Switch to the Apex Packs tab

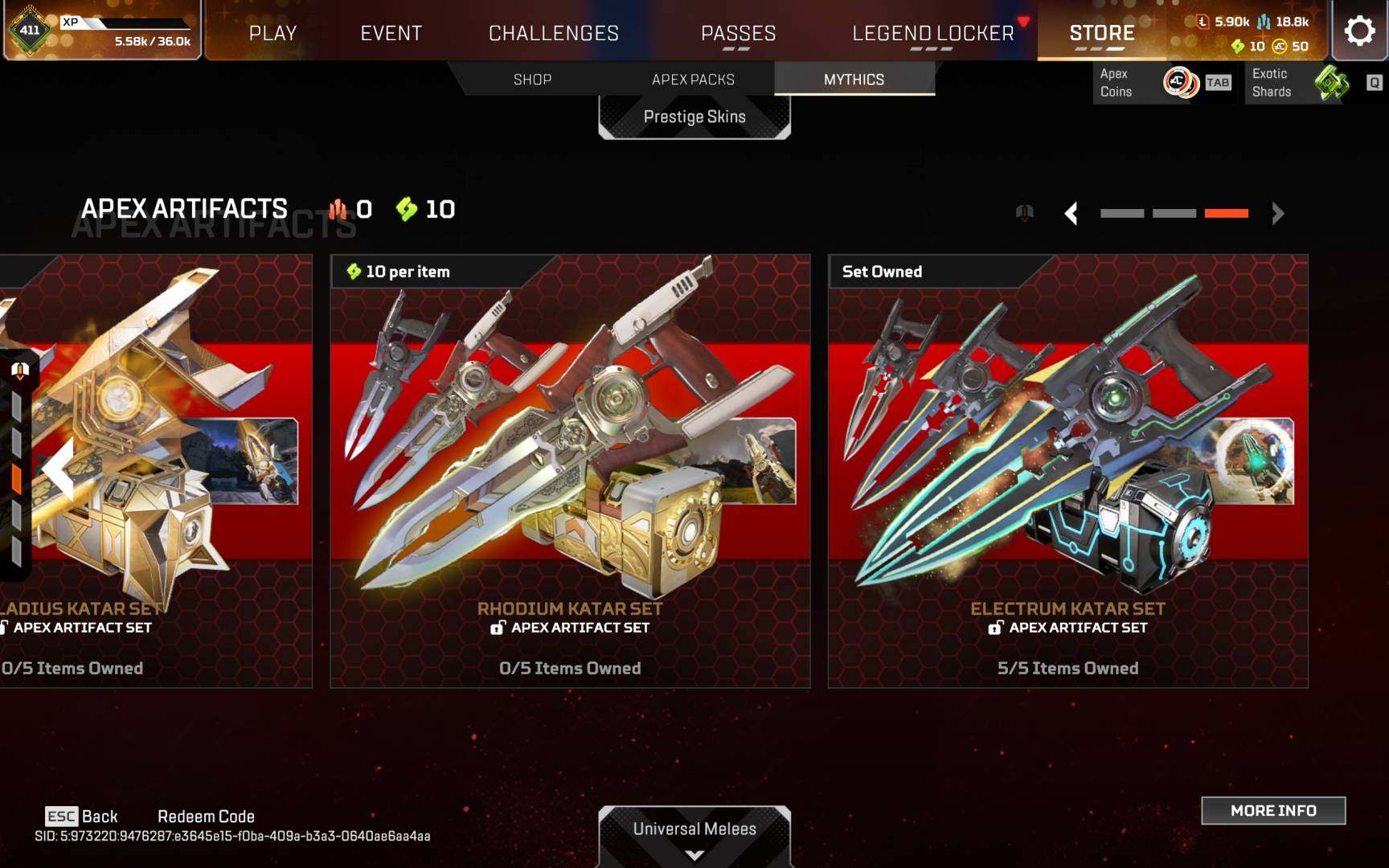pyautogui.click(x=693, y=80)
